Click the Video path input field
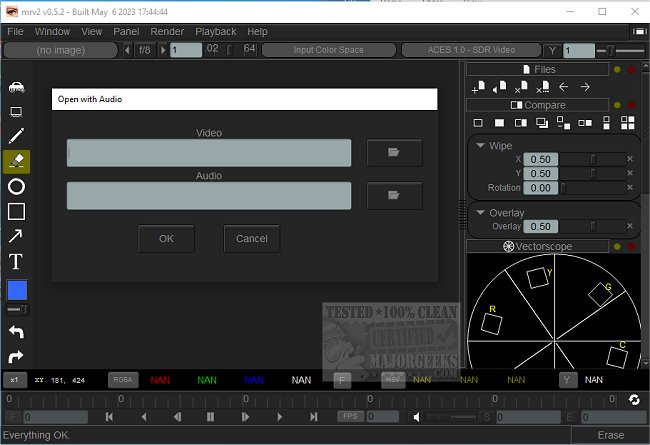Screen dimensions: 650x445 [x=209, y=153]
